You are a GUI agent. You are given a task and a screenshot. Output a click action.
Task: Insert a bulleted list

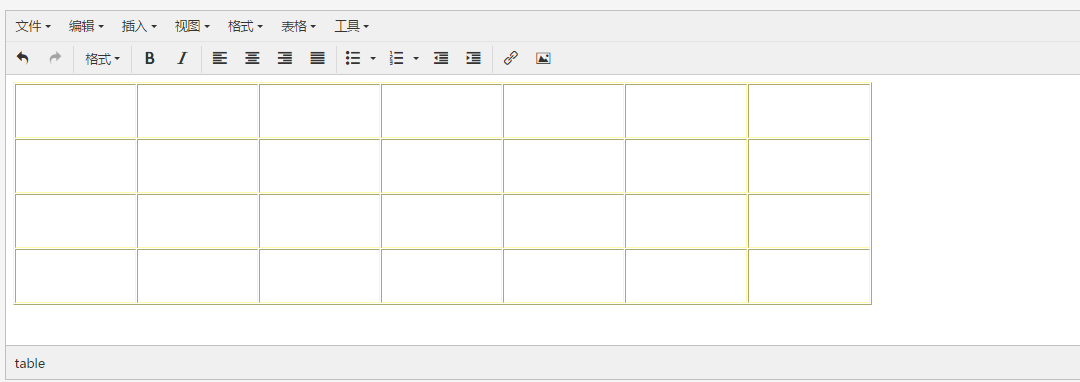tap(353, 59)
